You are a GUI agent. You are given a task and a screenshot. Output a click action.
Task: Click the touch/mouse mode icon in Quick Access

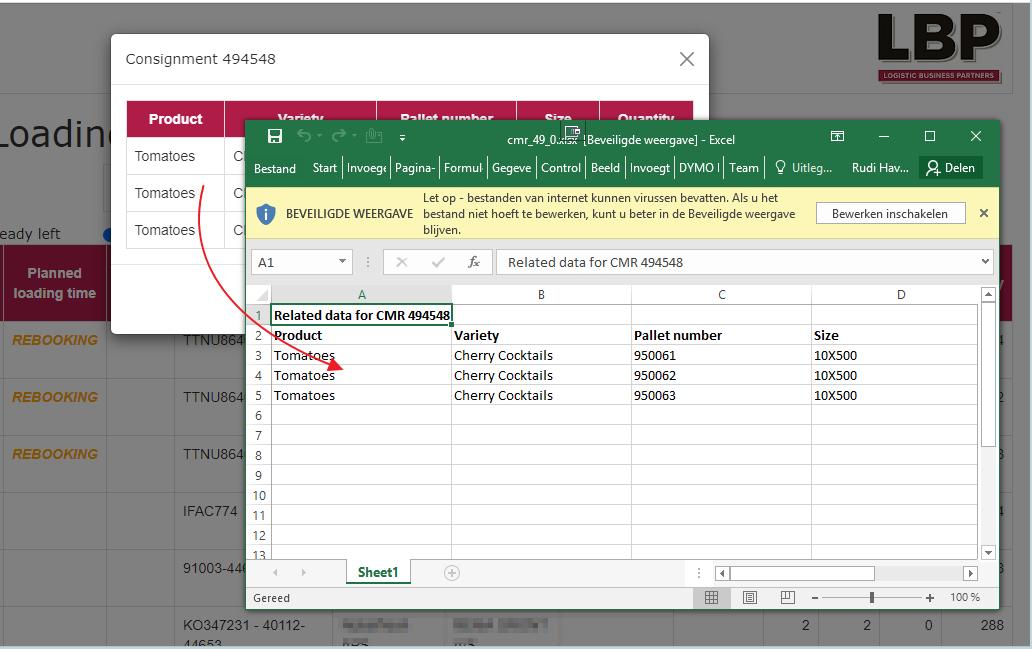(x=374, y=136)
